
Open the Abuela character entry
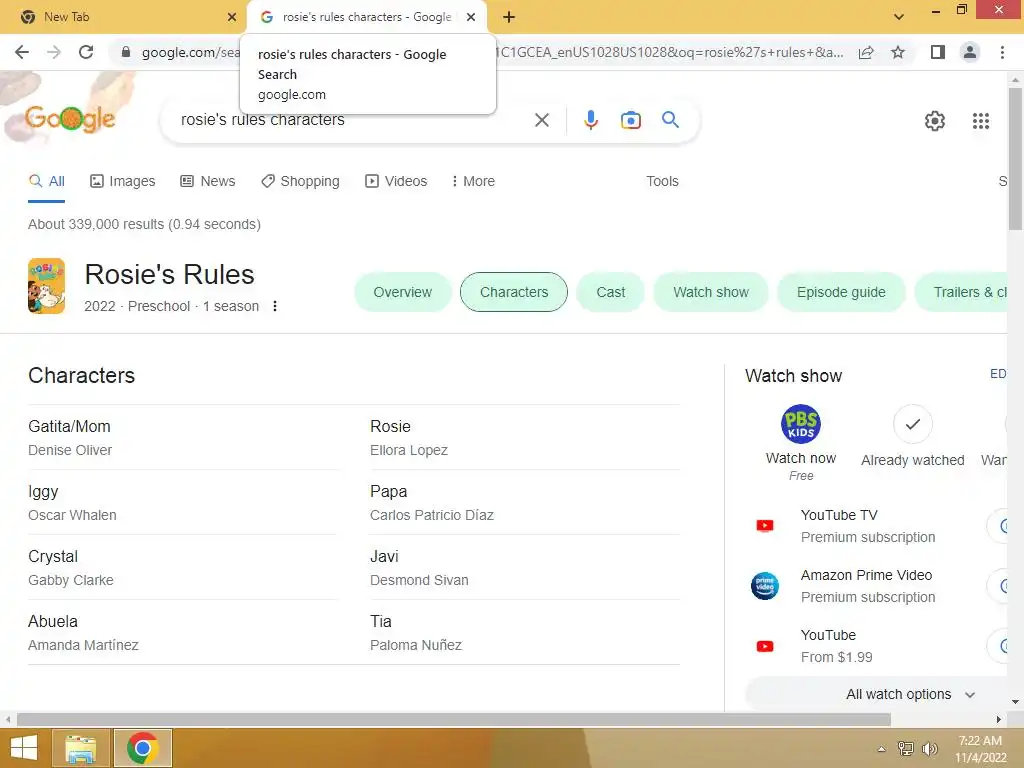coord(182,632)
